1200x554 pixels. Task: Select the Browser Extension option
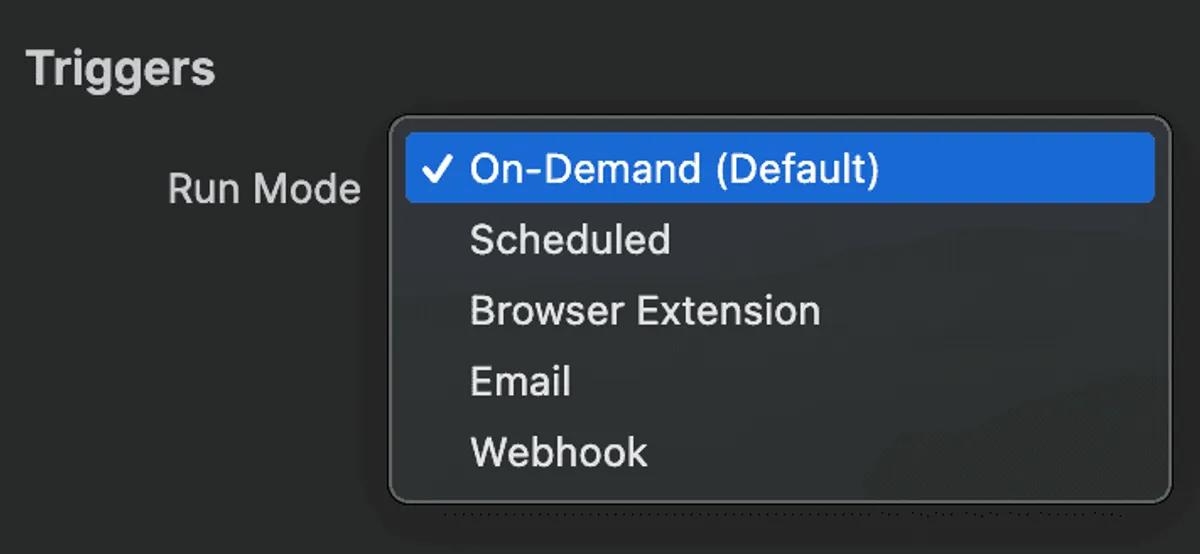point(645,311)
